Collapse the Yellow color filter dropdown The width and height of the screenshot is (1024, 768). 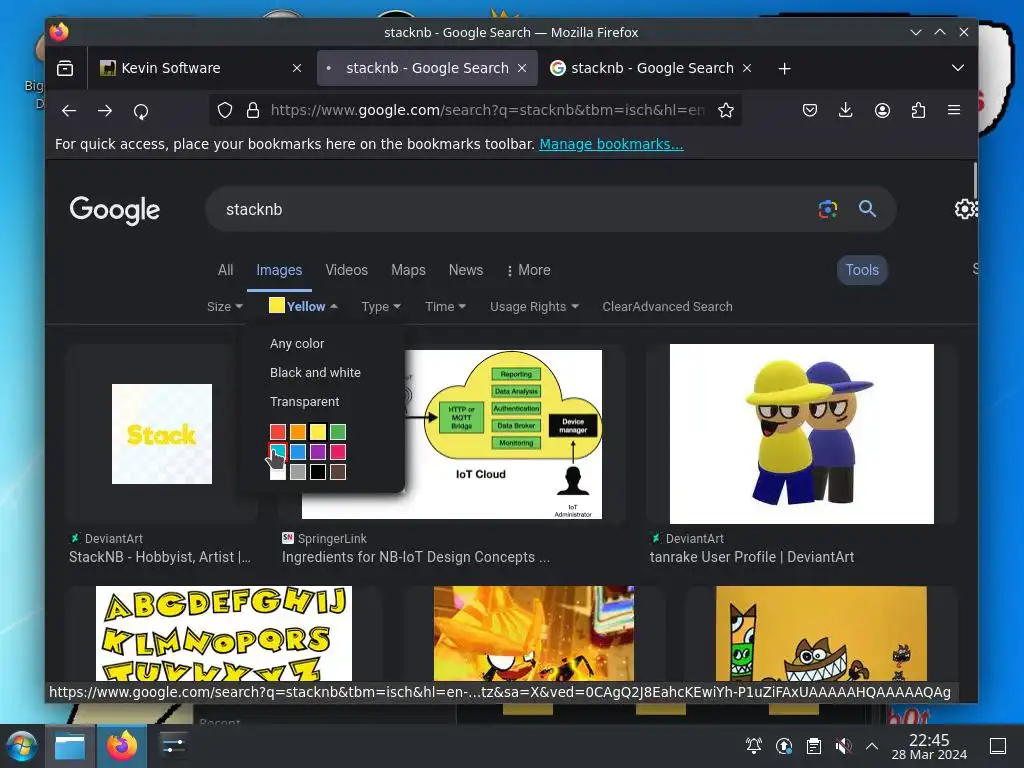(x=303, y=306)
